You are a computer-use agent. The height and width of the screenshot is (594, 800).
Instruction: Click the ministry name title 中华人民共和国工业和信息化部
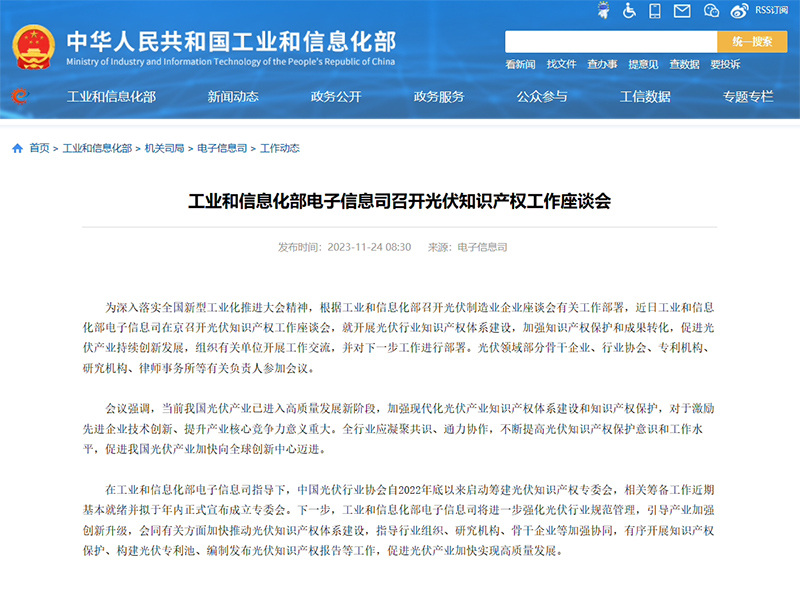[x=231, y=41]
